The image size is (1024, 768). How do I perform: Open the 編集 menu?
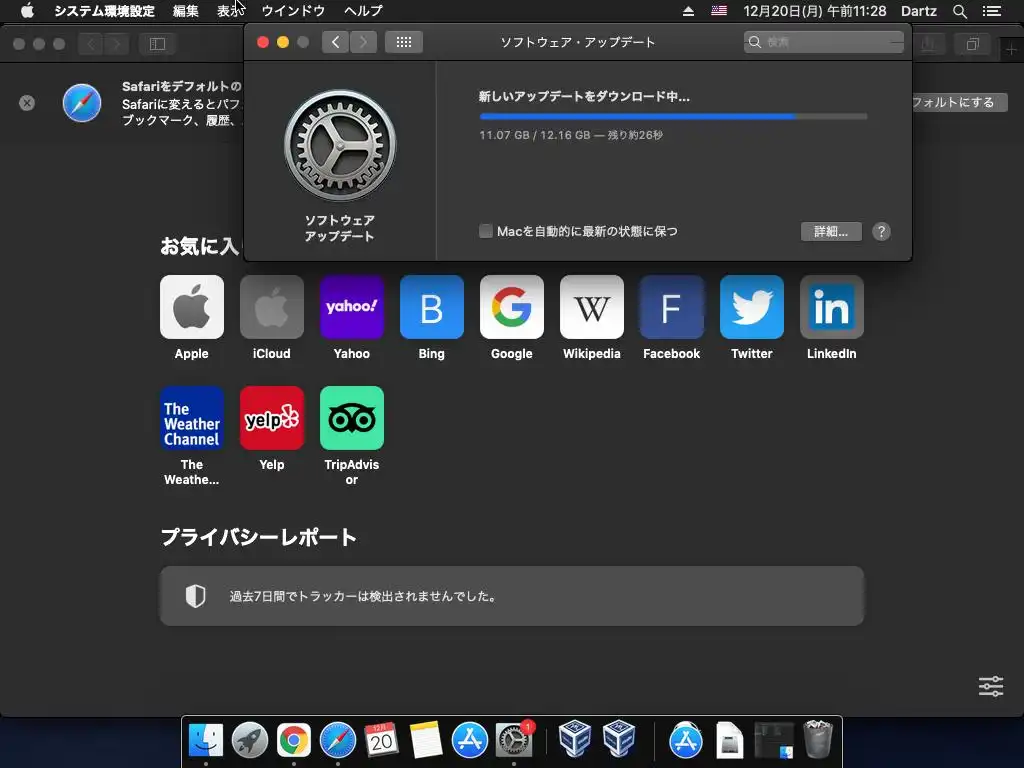tap(185, 10)
